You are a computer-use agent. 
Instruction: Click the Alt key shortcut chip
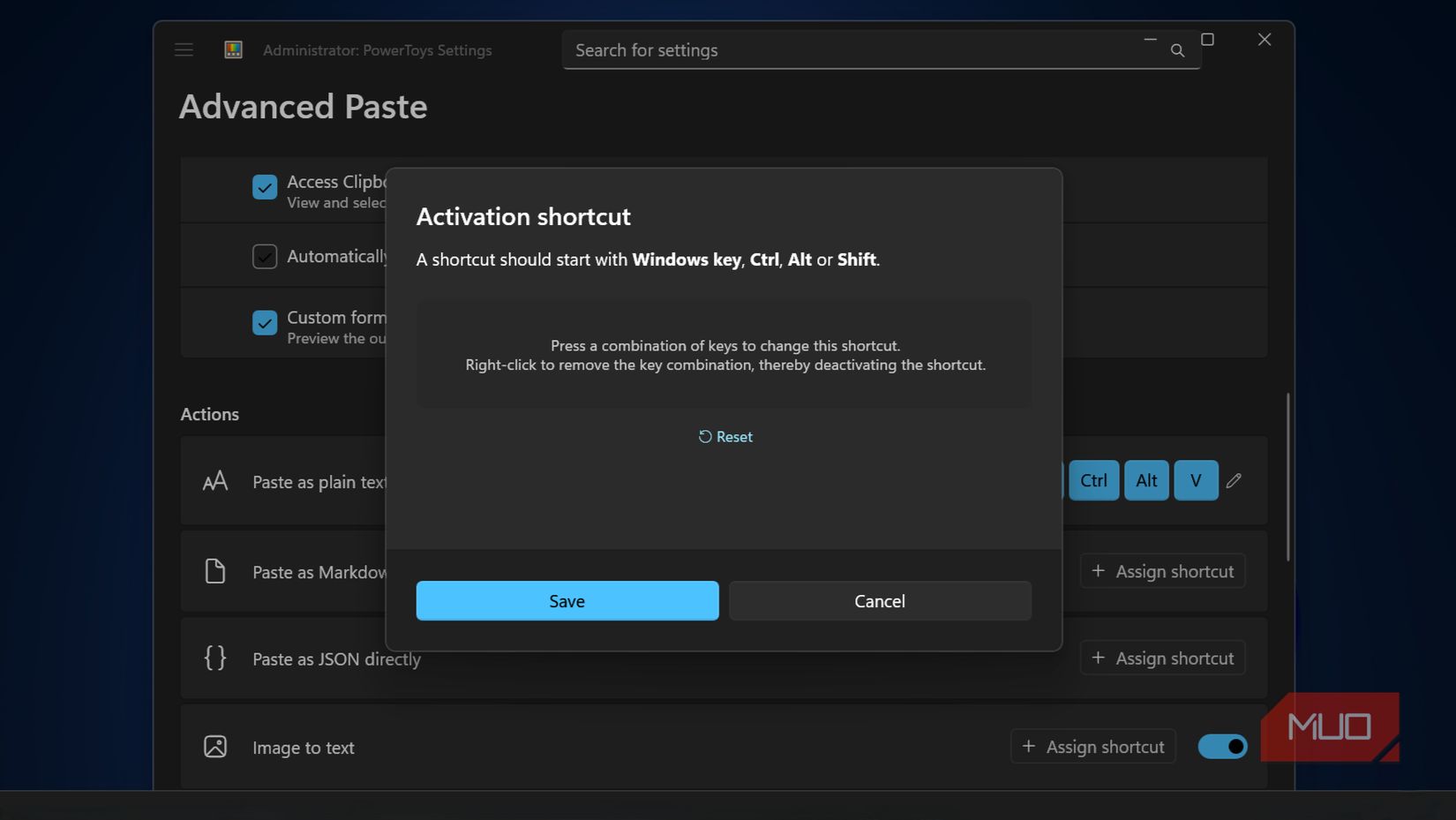pyautogui.click(x=1146, y=480)
